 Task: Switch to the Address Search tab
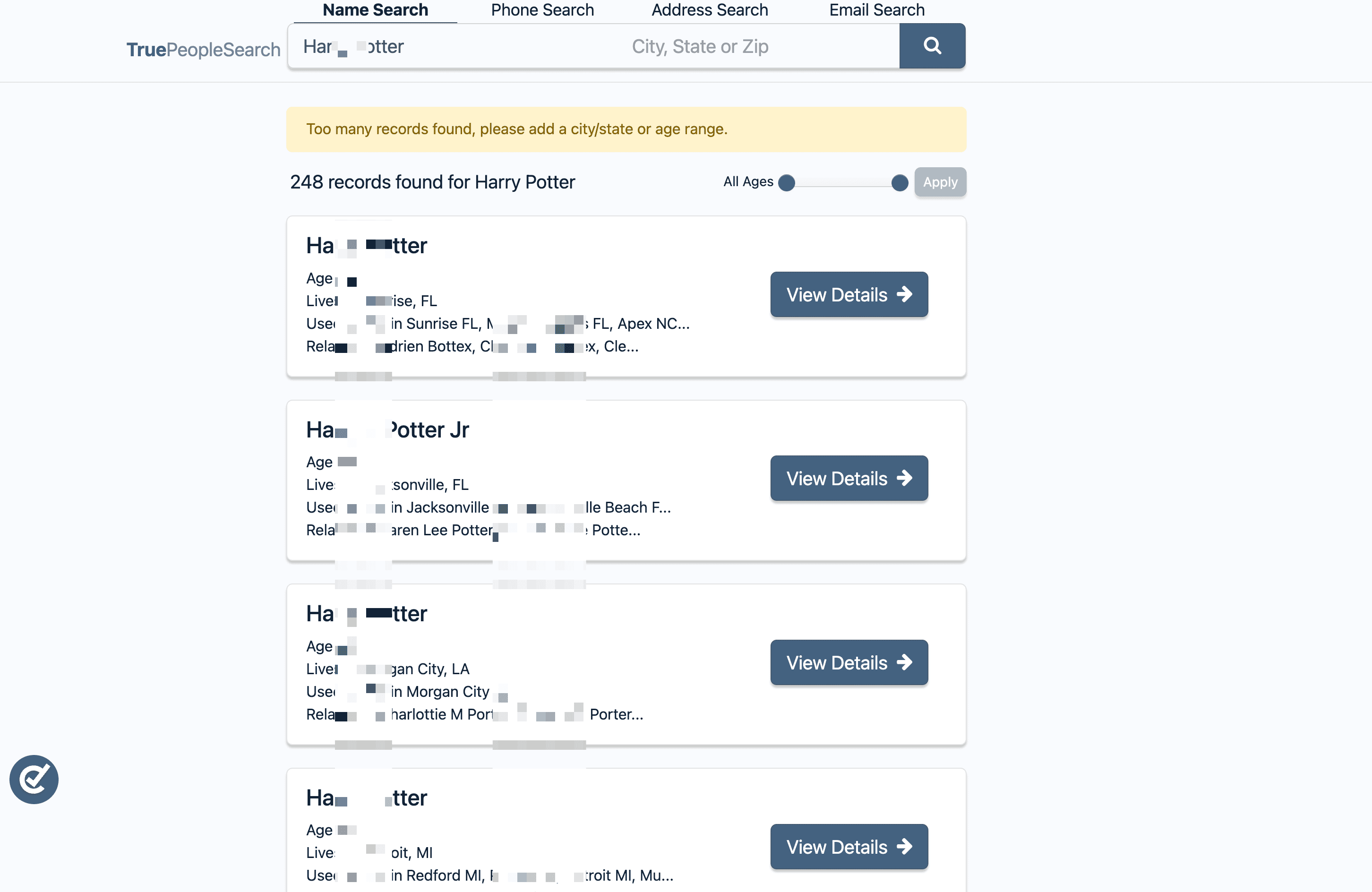click(x=709, y=10)
